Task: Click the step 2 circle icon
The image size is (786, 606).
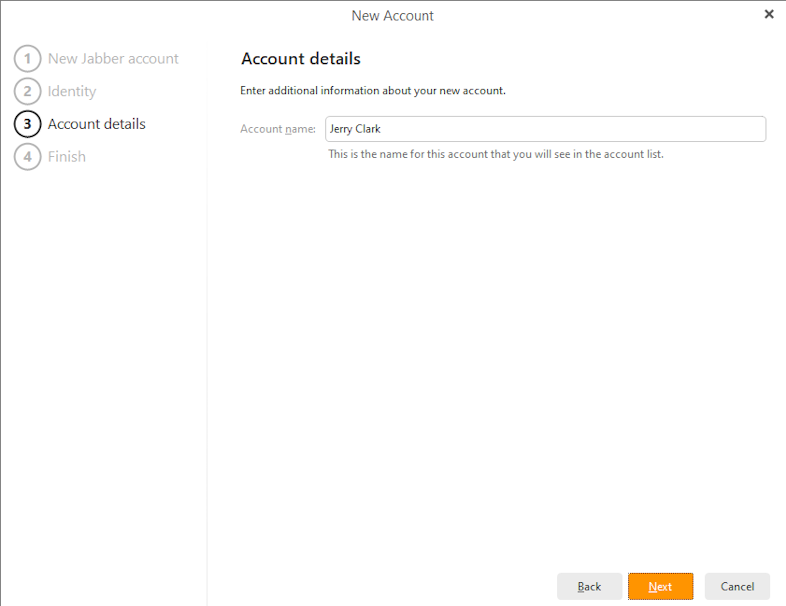Action: [27, 92]
